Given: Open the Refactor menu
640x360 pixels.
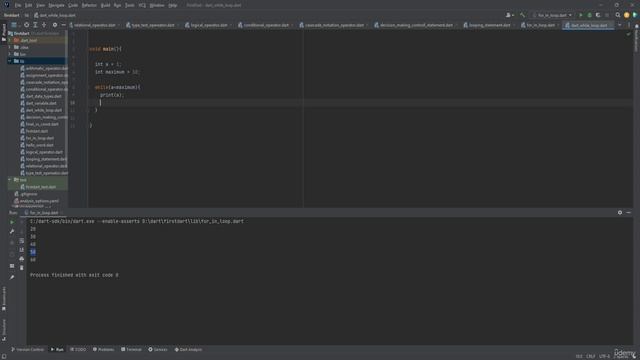Looking at the screenshot, I should click(89, 5).
